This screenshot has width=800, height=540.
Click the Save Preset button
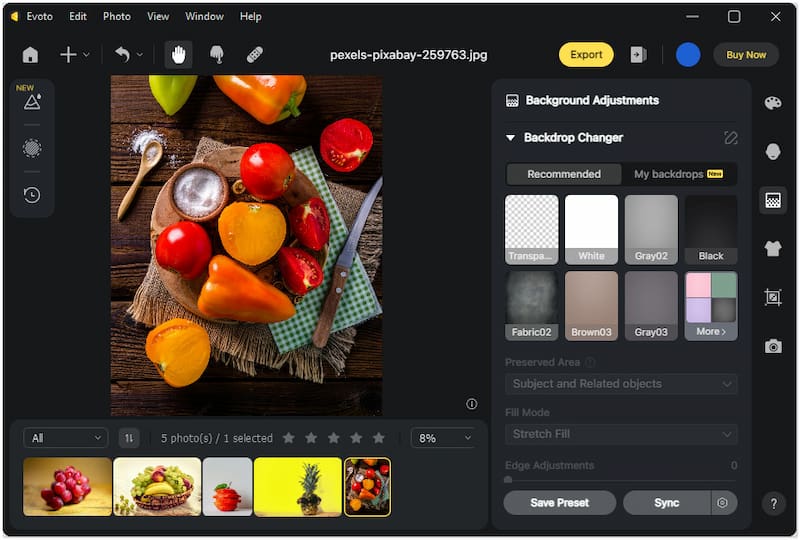[559, 503]
